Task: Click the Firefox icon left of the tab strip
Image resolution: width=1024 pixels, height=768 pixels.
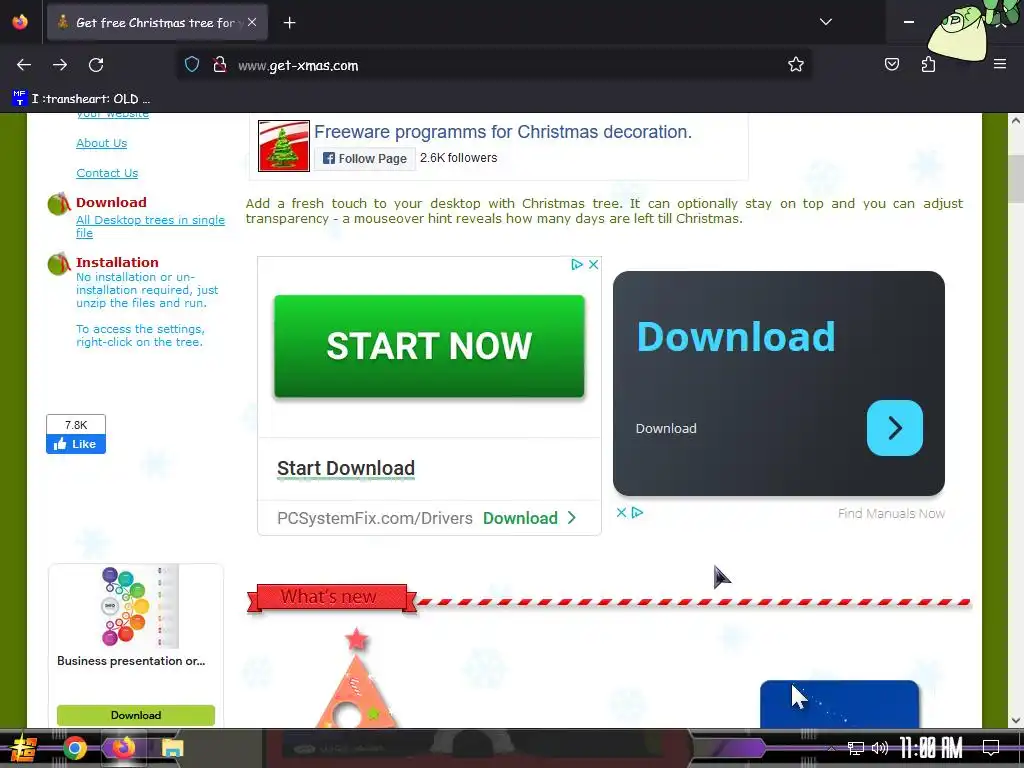Action: (20, 22)
